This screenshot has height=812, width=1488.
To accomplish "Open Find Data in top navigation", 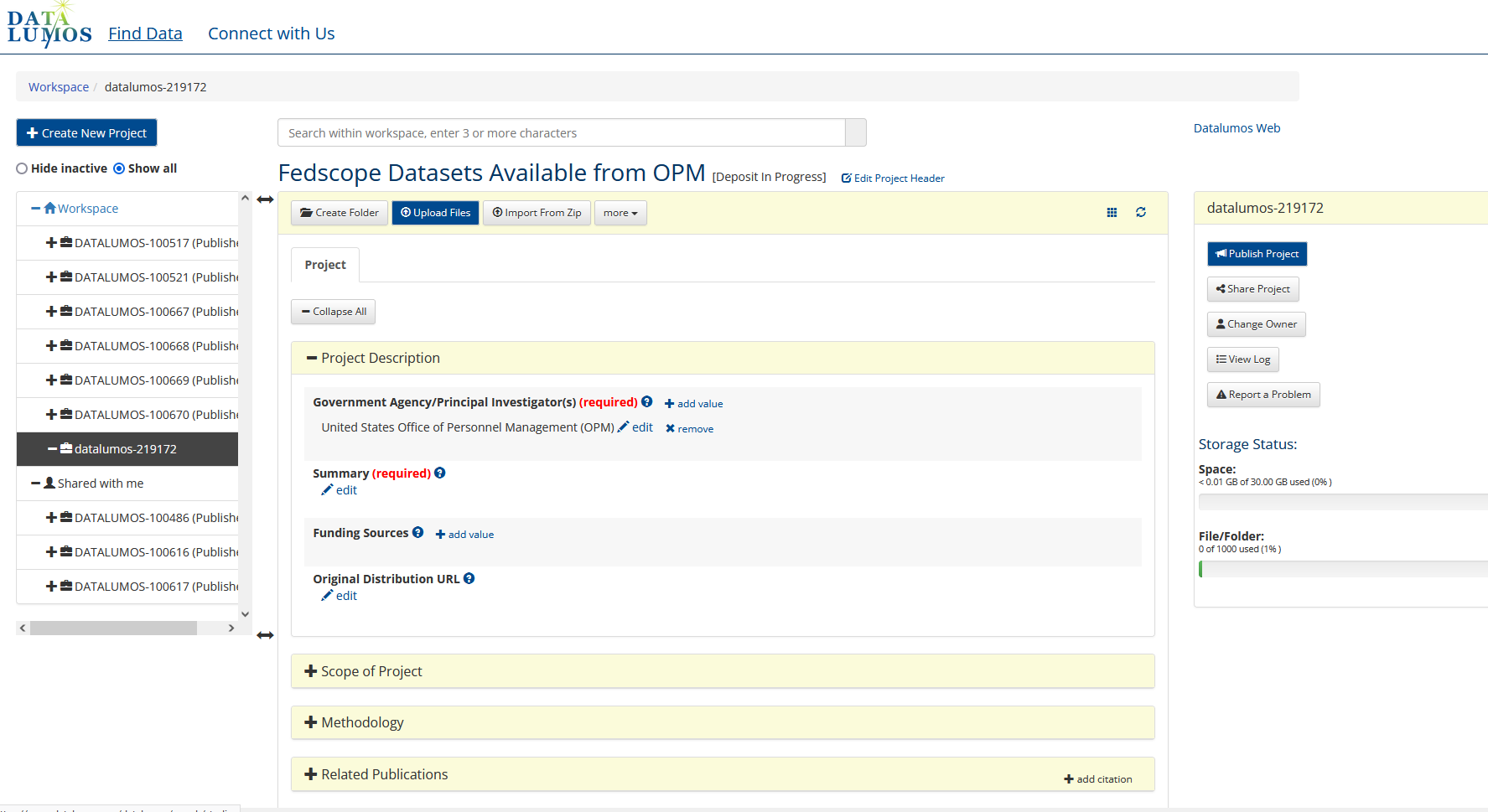I will 145,34.
